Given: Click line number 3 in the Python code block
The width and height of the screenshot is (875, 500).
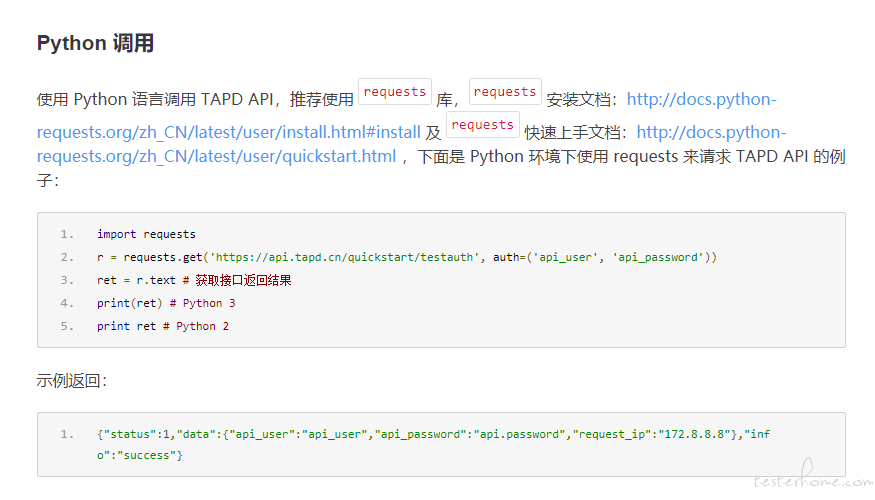Looking at the screenshot, I should tap(67, 280).
